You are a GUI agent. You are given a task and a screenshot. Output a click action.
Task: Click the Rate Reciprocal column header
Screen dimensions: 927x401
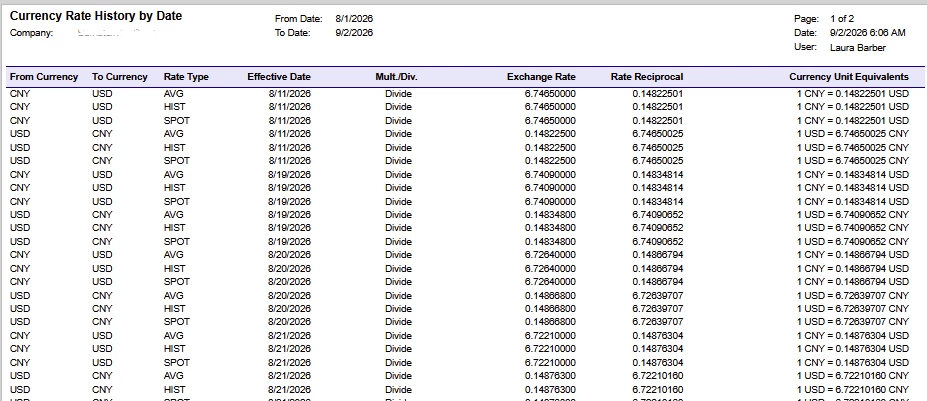(x=647, y=77)
